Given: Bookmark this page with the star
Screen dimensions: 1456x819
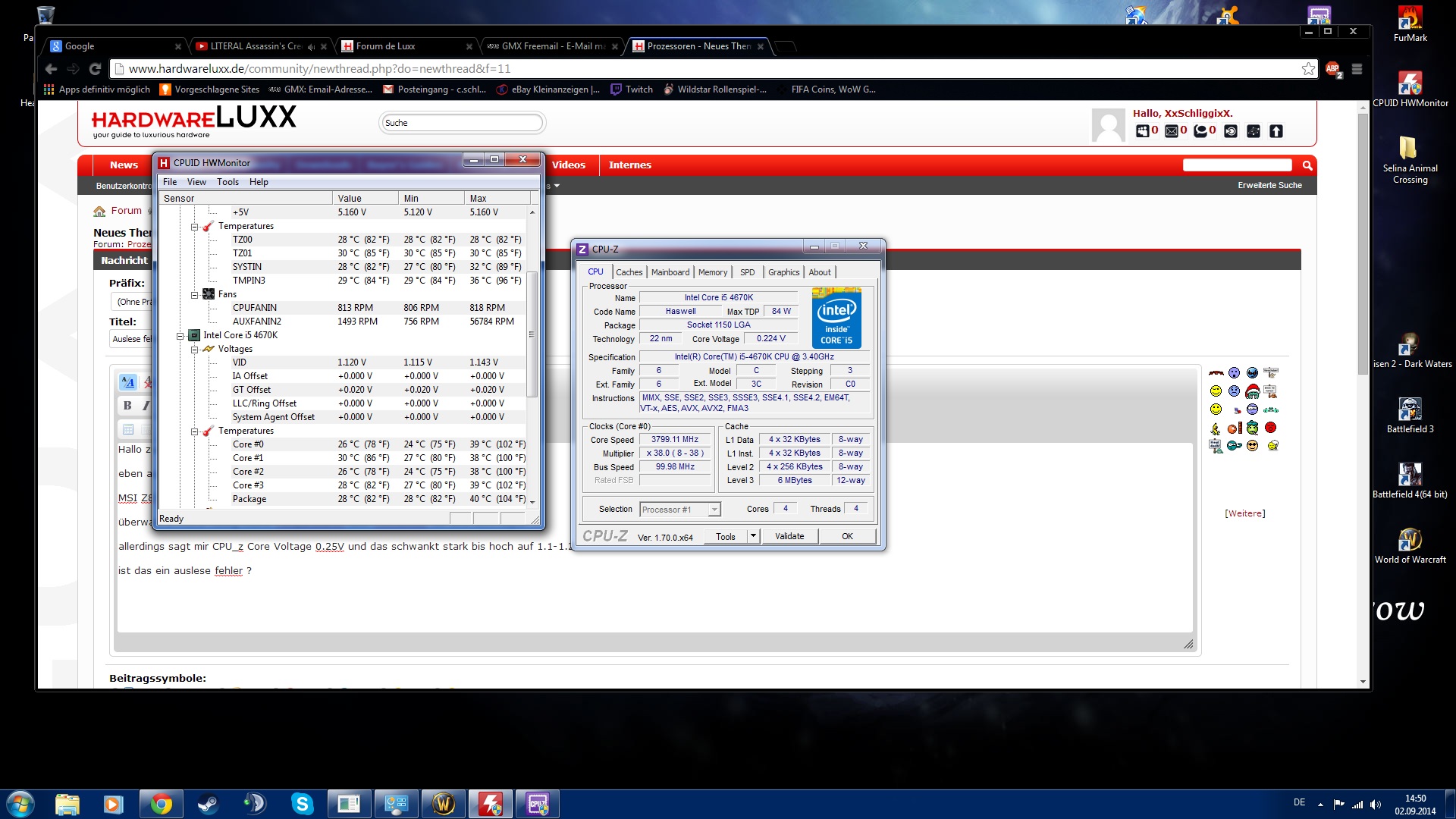Looking at the screenshot, I should click(x=1308, y=69).
